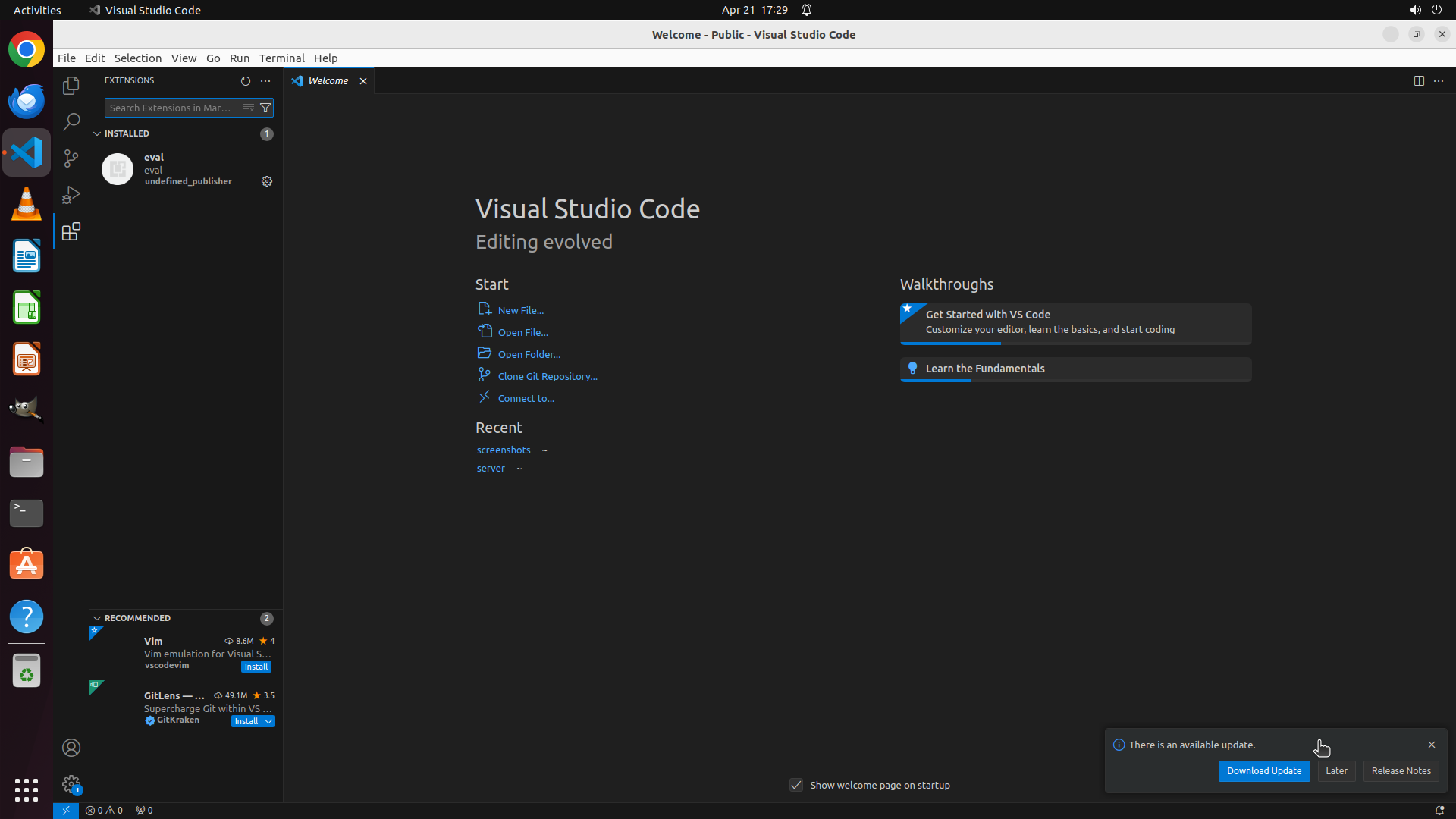Open GitLens Install dropdown arrow

click(268, 721)
